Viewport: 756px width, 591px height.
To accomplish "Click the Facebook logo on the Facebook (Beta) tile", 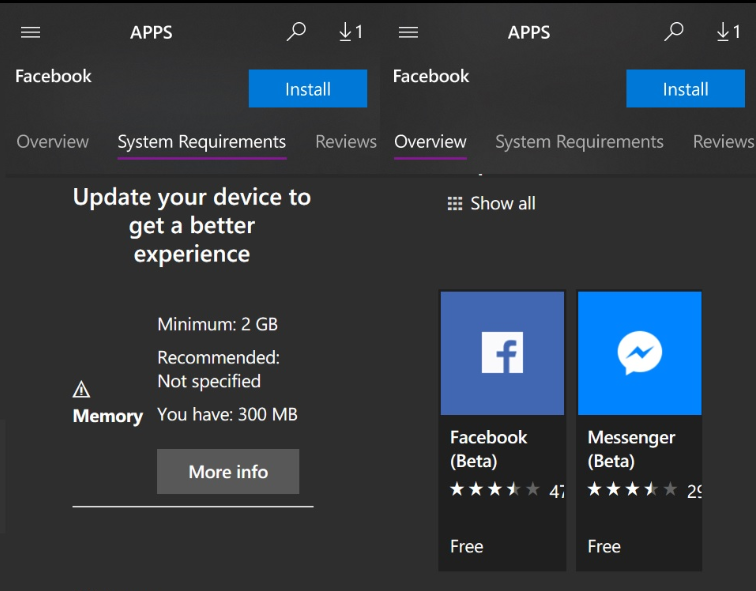I will [x=502, y=353].
